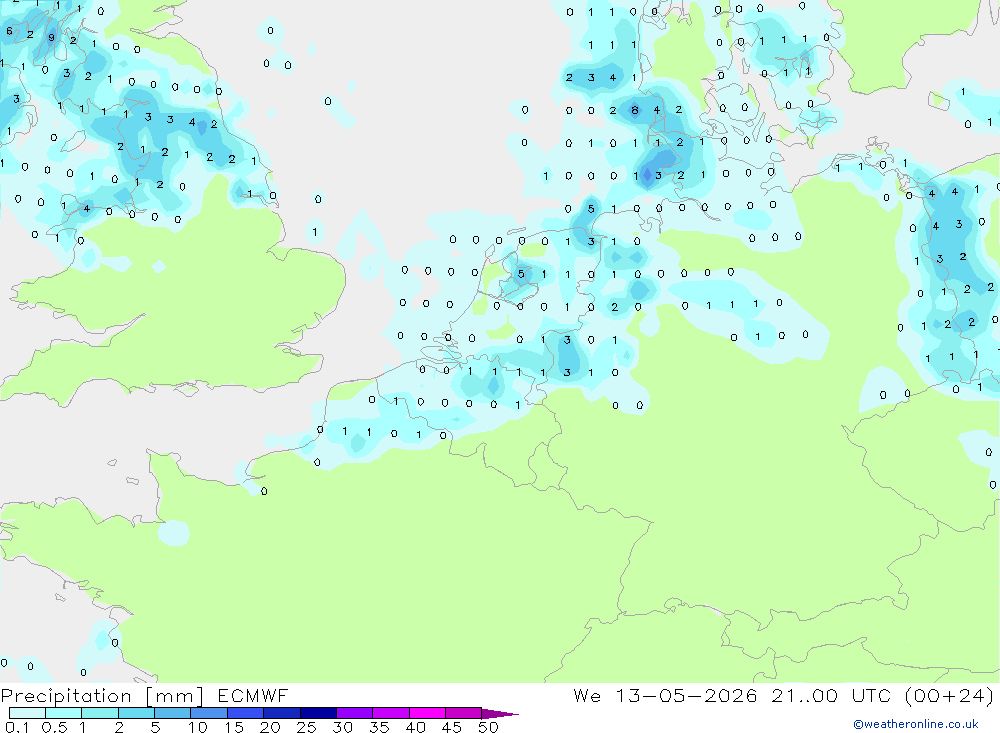
Task: Click the 'Precipitation [mm]' title text
Action: click(x=102, y=696)
